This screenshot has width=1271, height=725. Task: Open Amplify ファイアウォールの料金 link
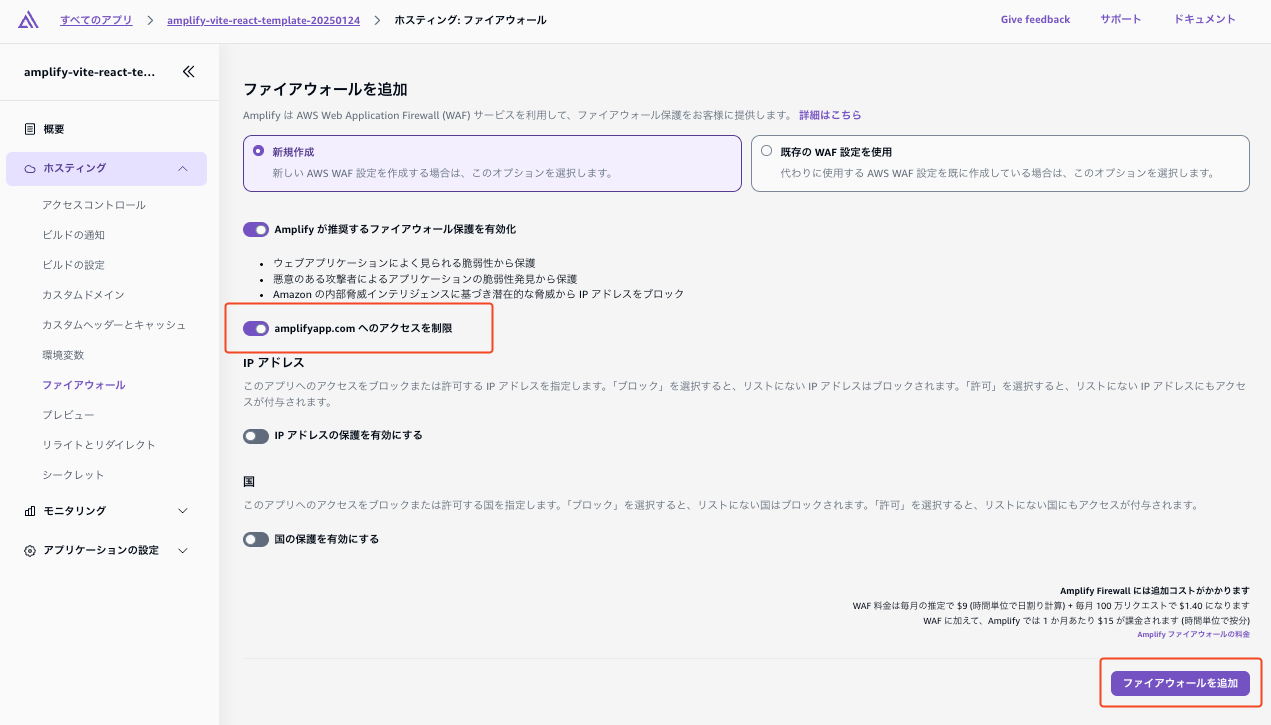tap(1193, 634)
